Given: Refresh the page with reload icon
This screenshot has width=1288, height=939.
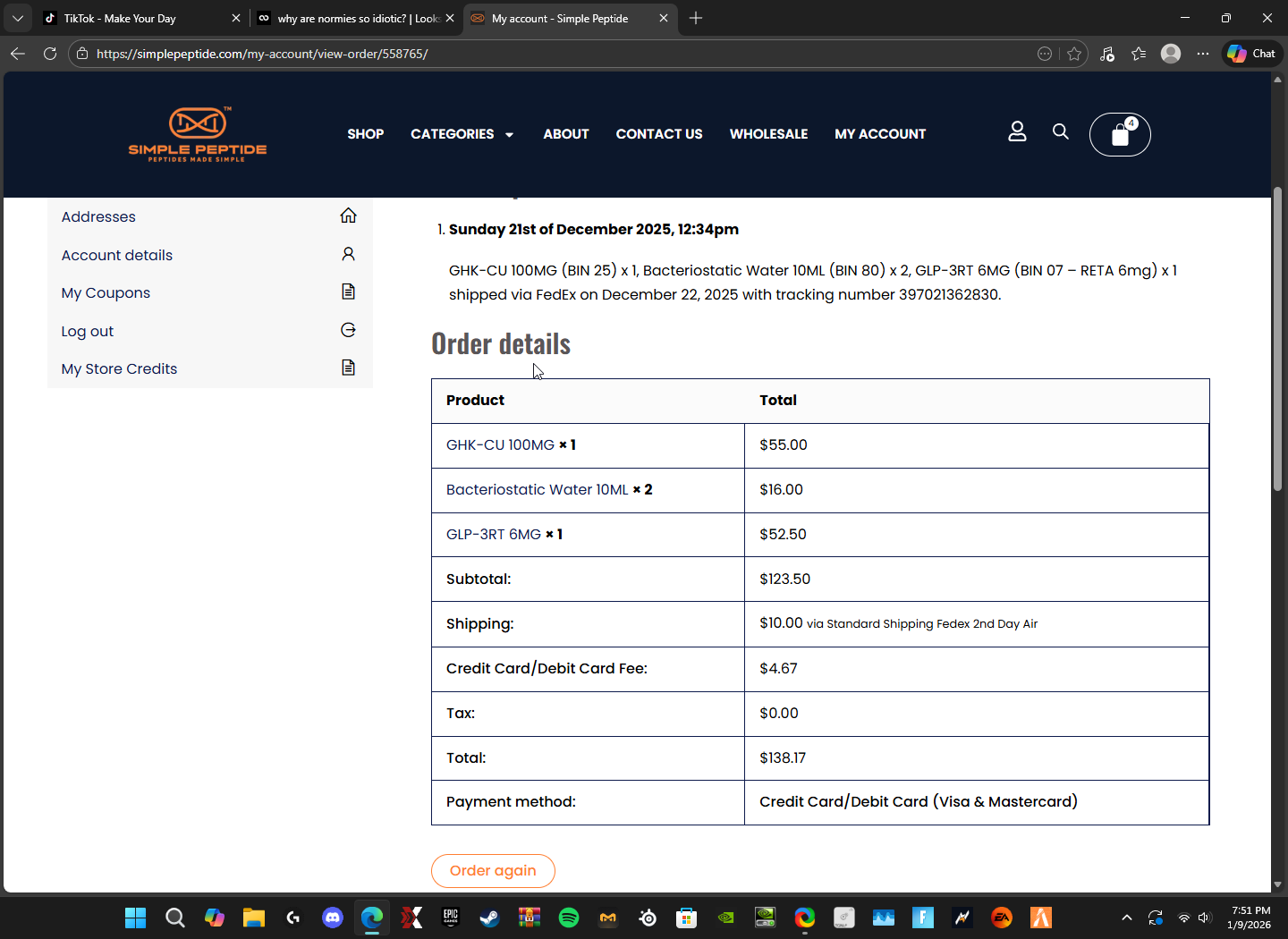Looking at the screenshot, I should pos(50,54).
